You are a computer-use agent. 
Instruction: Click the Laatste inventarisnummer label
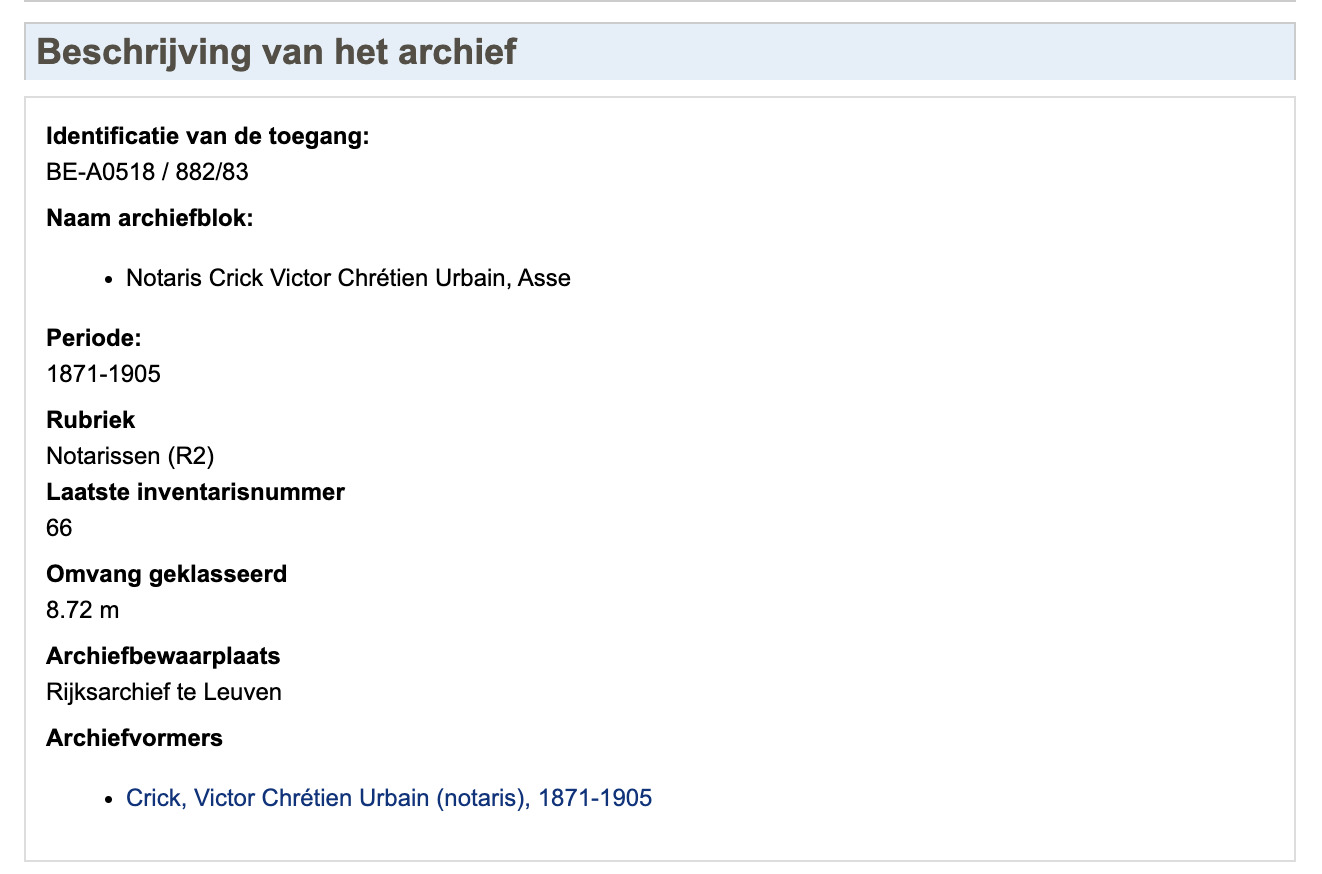pos(195,492)
